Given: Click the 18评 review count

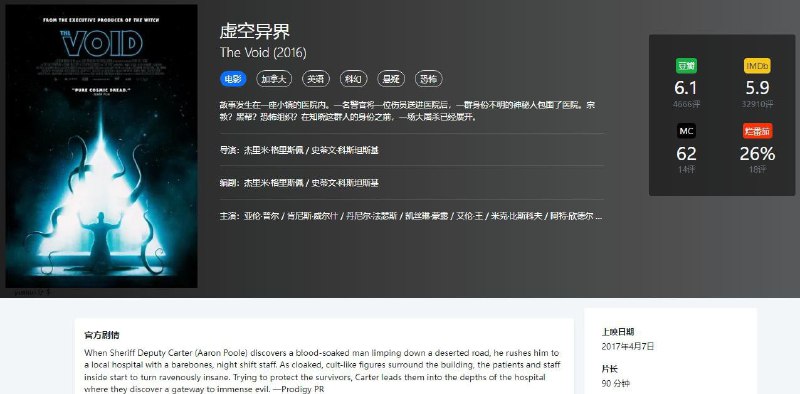Looking at the screenshot, I should point(758,170).
